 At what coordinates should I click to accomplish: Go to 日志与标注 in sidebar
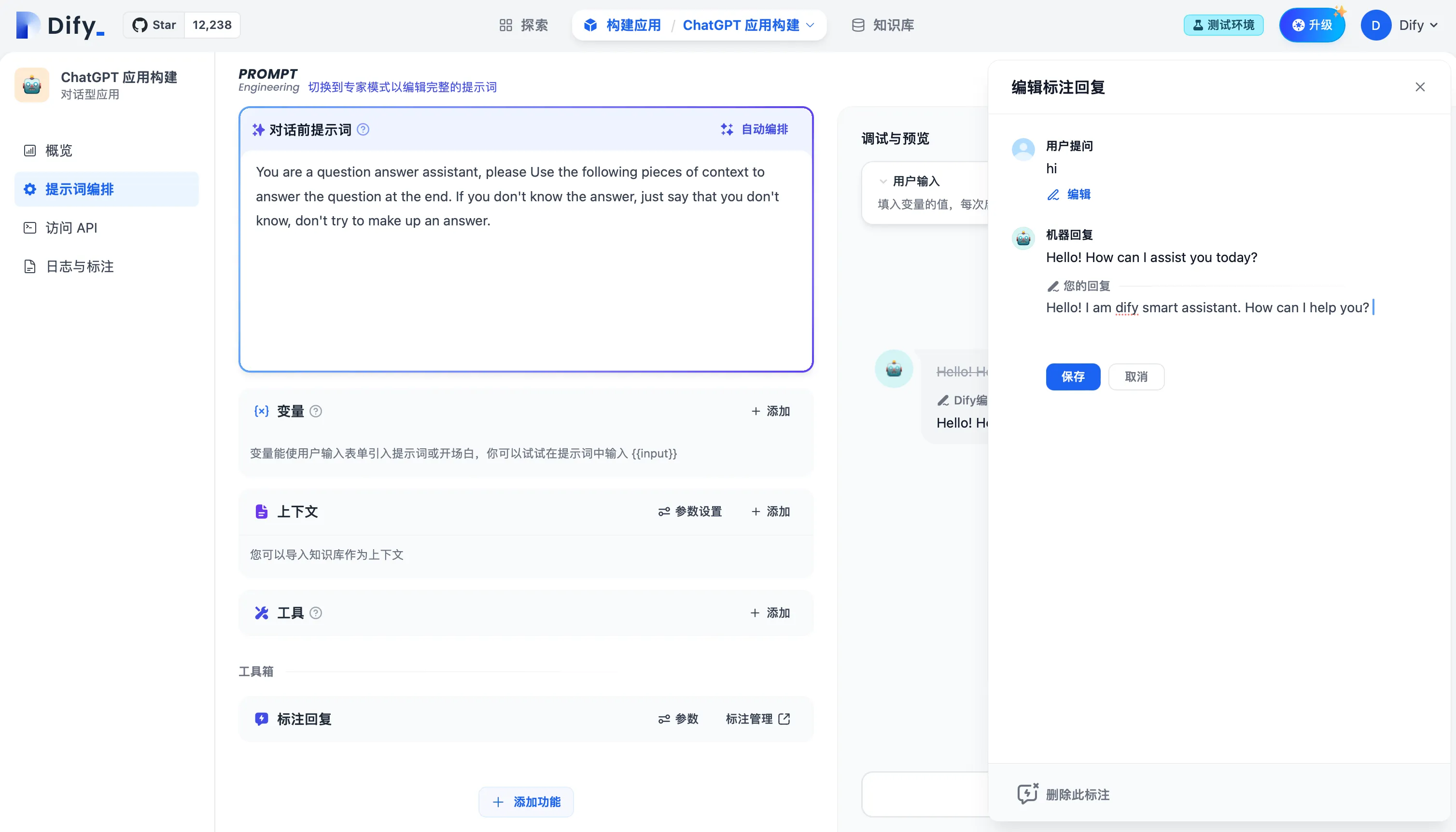80,266
